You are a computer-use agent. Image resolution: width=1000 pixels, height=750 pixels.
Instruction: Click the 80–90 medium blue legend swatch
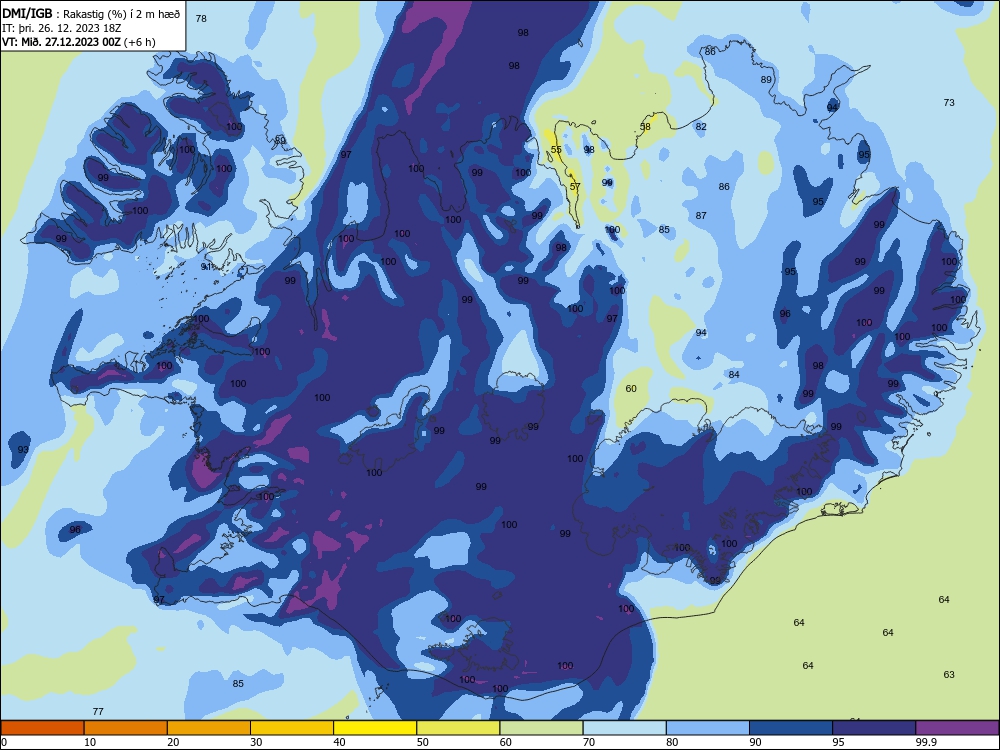click(708, 728)
